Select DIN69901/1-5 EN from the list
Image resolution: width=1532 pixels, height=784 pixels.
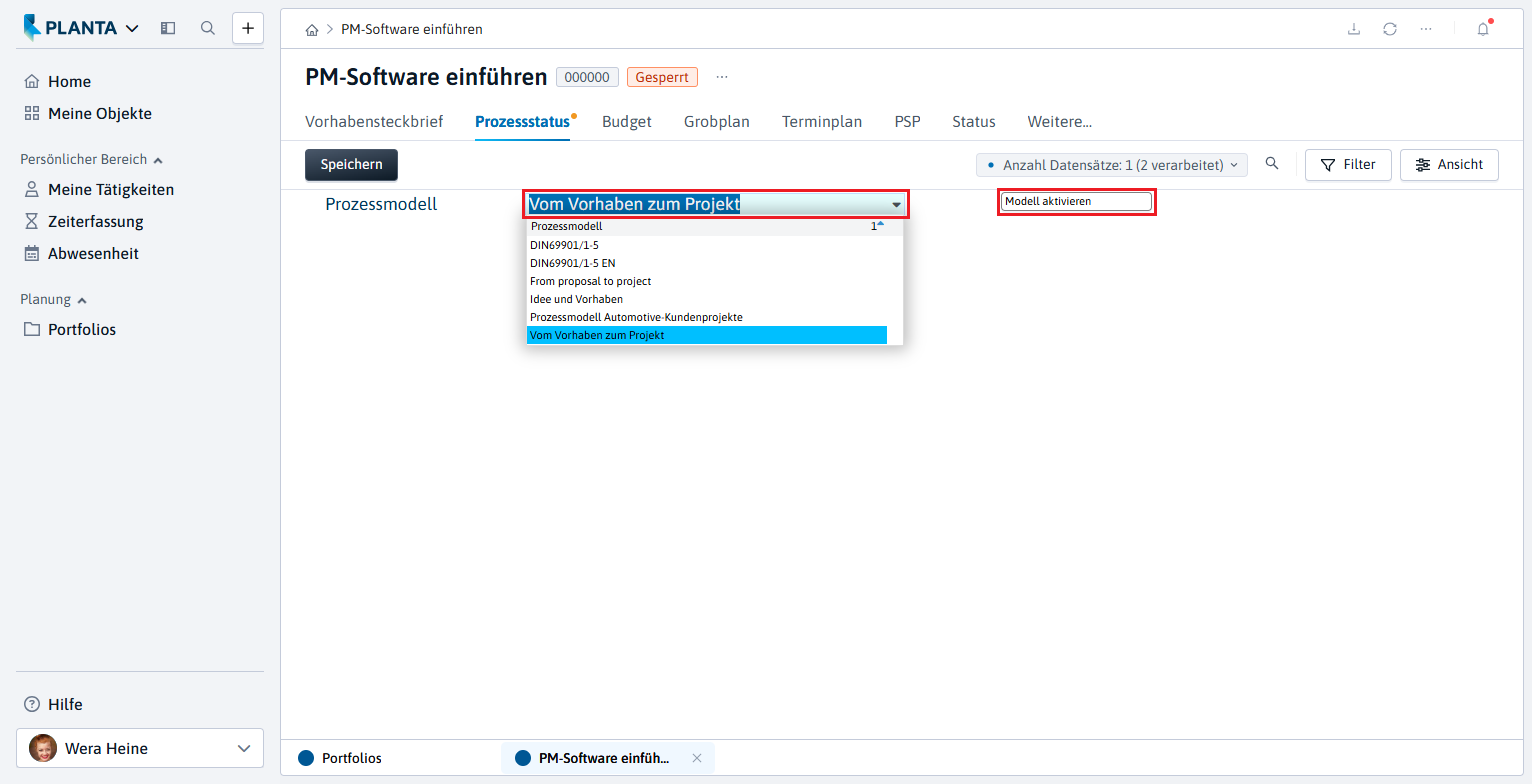pyautogui.click(x=707, y=263)
